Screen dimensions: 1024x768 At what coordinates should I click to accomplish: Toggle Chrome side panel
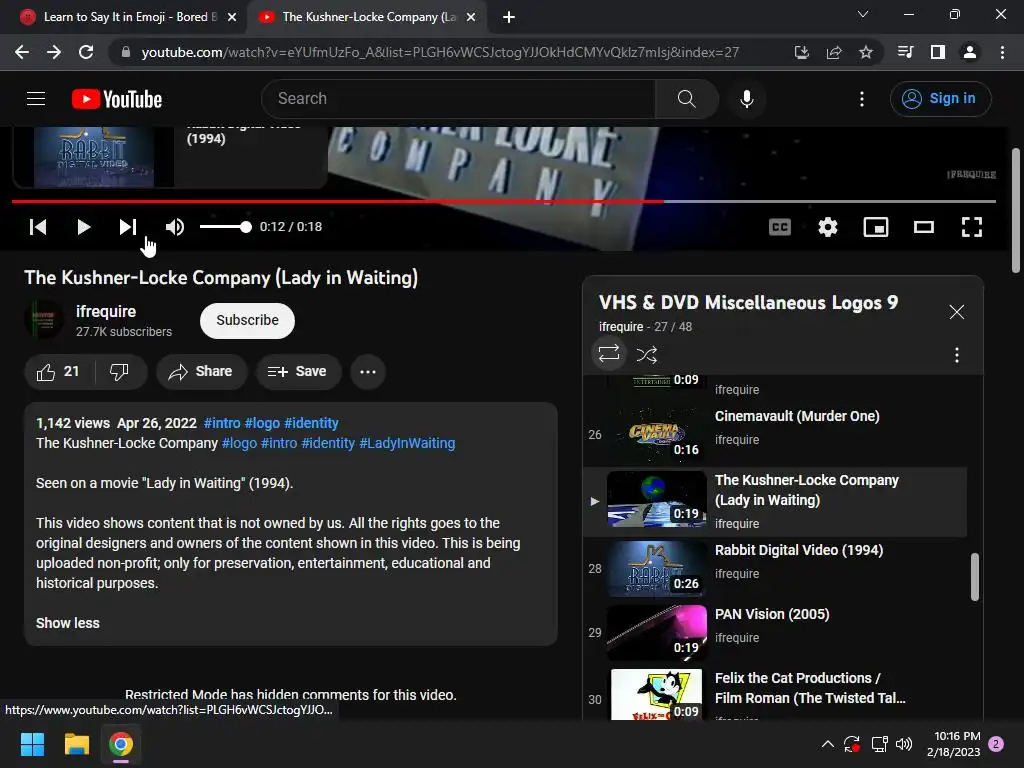point(938,52)
